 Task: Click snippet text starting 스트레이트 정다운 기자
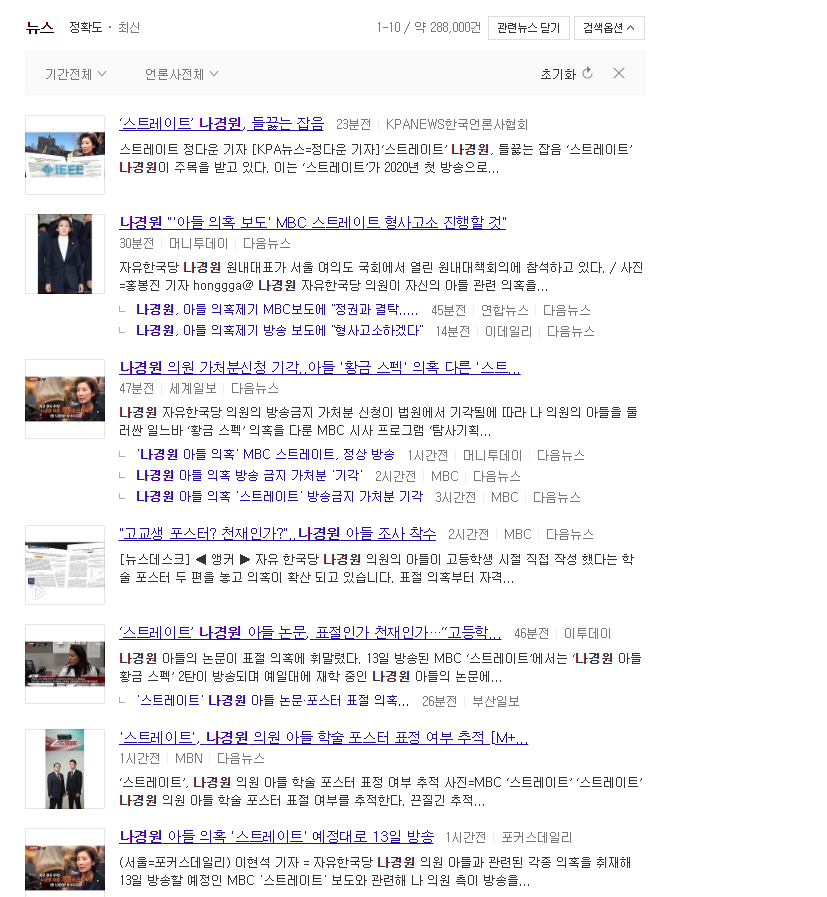376,158
